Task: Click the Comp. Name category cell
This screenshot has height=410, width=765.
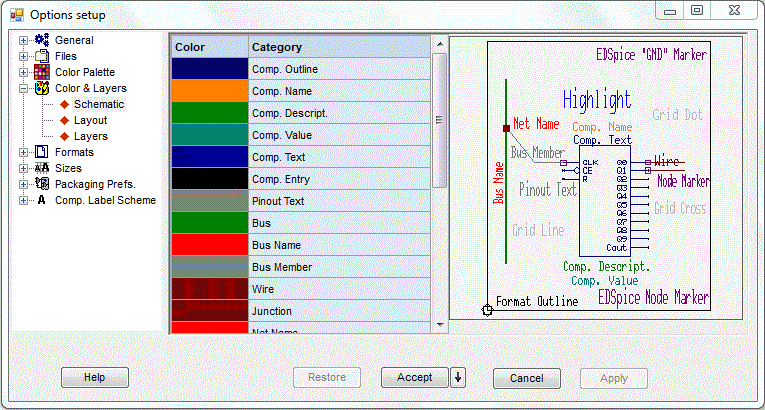Action: (340, 91)
